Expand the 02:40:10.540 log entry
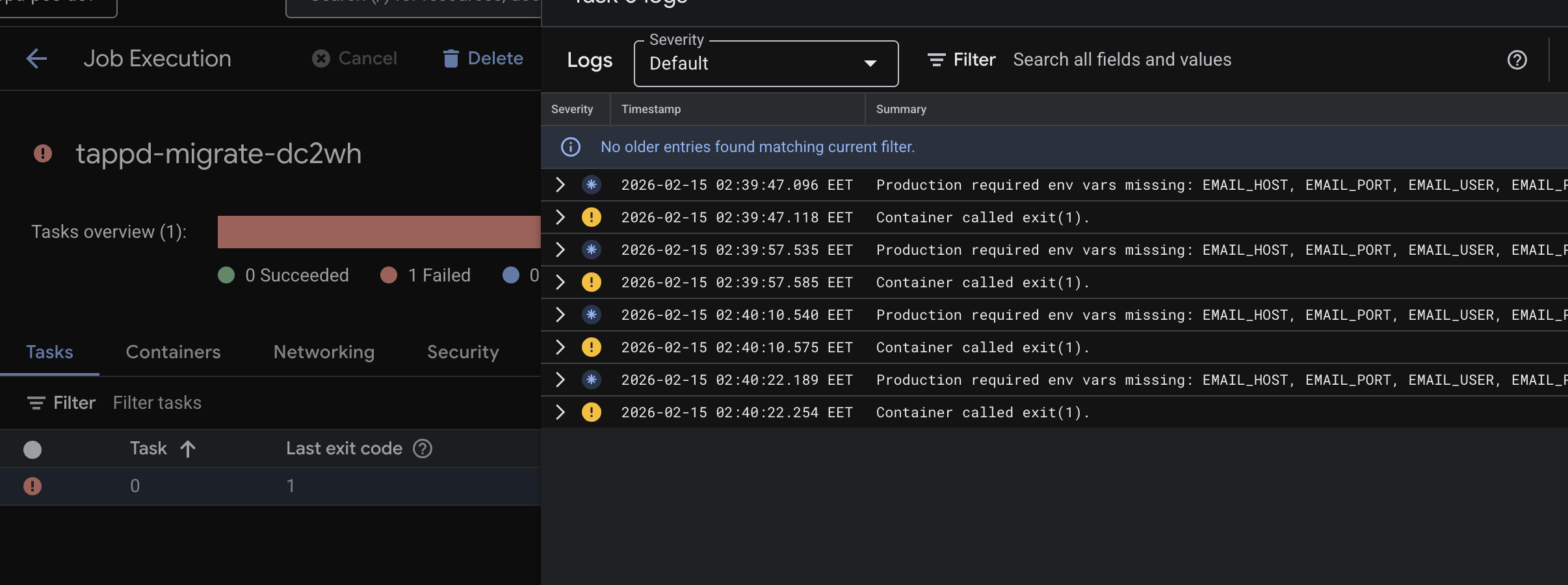 (x=560, y=315)
